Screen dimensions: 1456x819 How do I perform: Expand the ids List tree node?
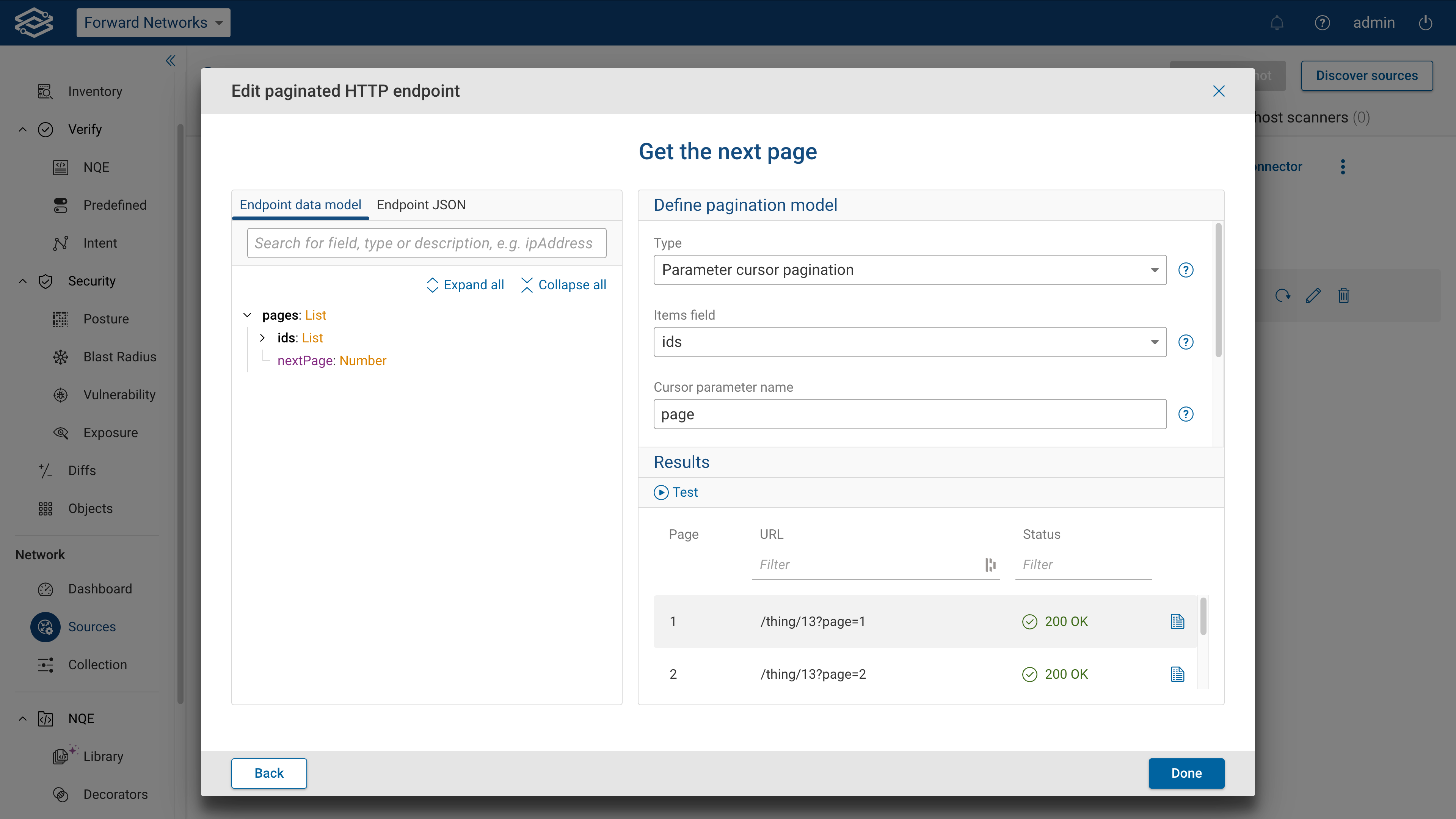pos(262,337)
